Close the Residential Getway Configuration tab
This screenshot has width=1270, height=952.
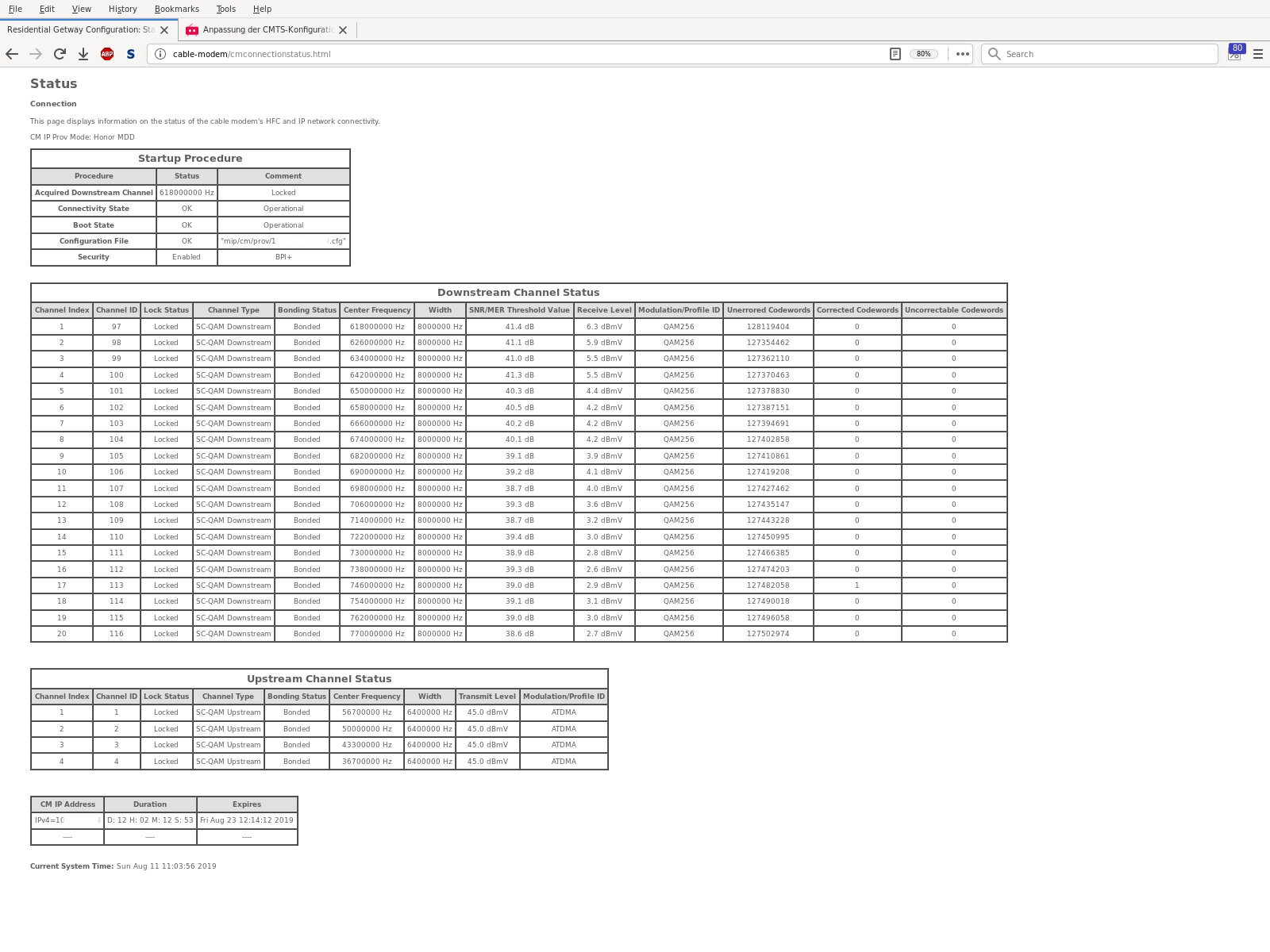(164, 30)
